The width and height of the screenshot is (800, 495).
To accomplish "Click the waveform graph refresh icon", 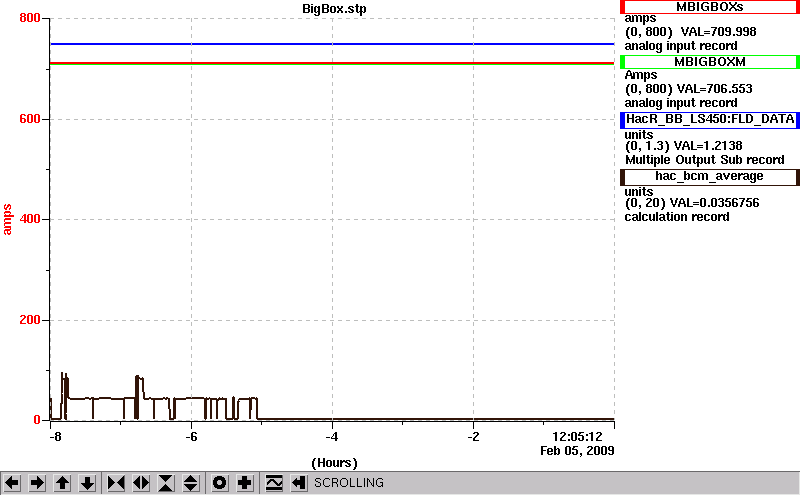I will pyautogui.click(x=274, y=483).
